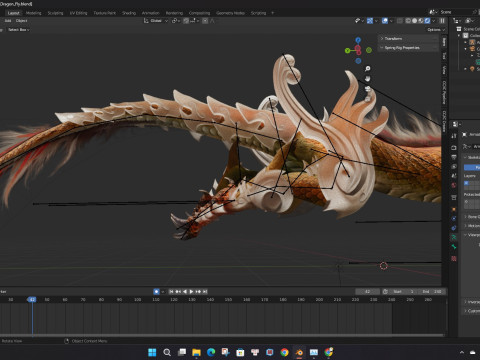
Task: Select solid viewport shading
Action: (414, 21)
